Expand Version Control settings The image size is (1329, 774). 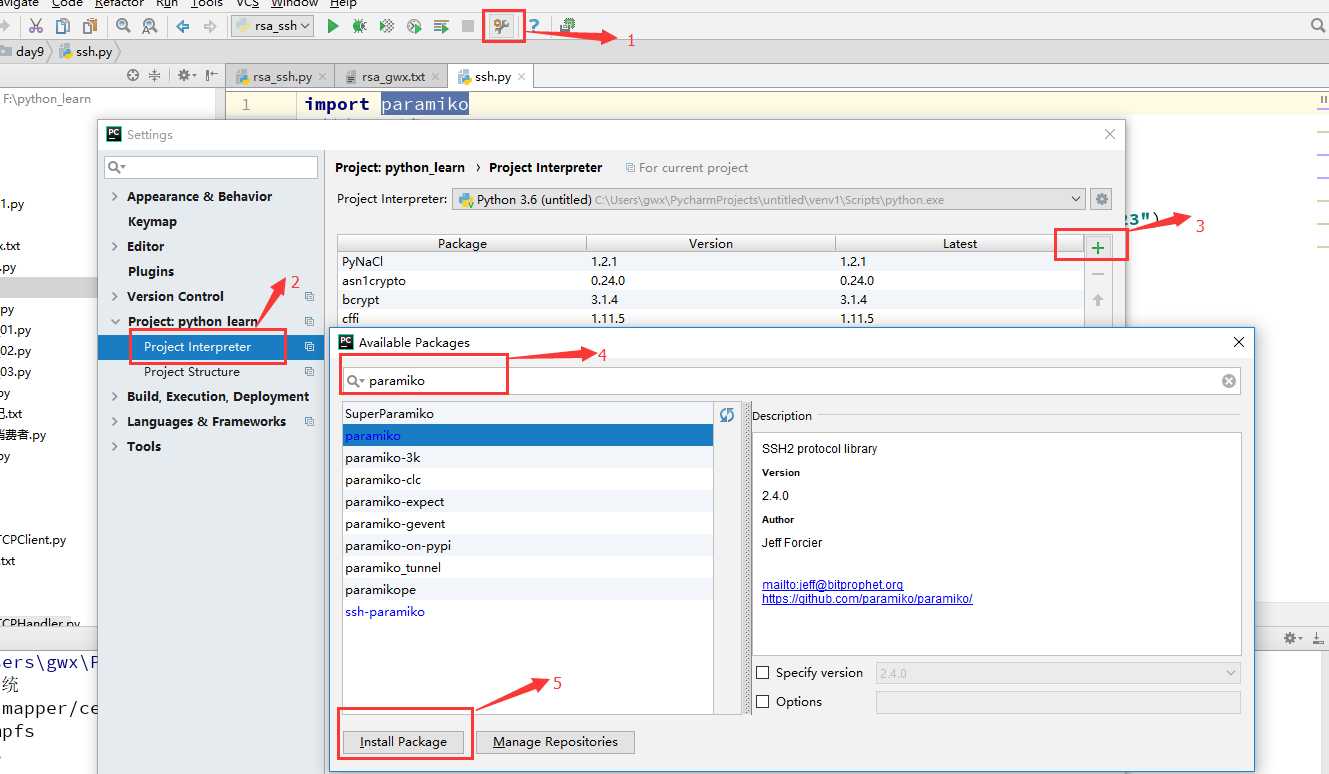click(115, 297)
